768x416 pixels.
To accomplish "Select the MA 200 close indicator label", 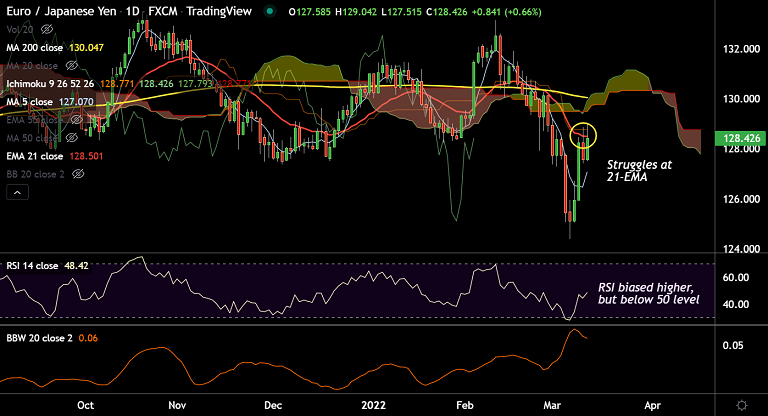I will click(34, 48).
